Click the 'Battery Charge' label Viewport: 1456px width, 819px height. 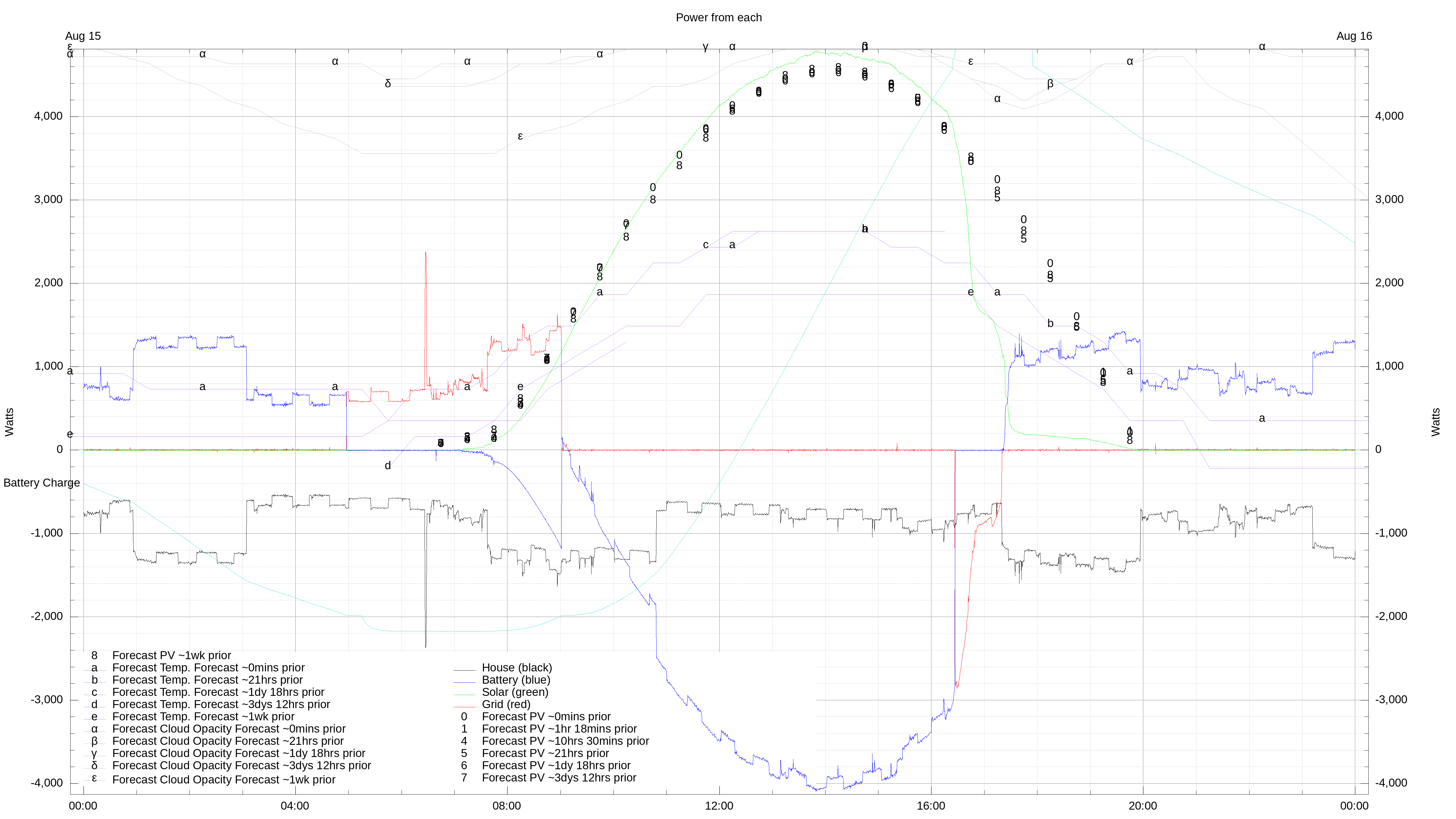pos(42,483)
